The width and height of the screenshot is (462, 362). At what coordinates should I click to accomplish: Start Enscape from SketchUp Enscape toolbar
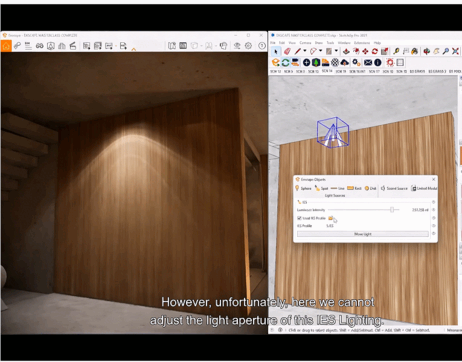[276, 62]
